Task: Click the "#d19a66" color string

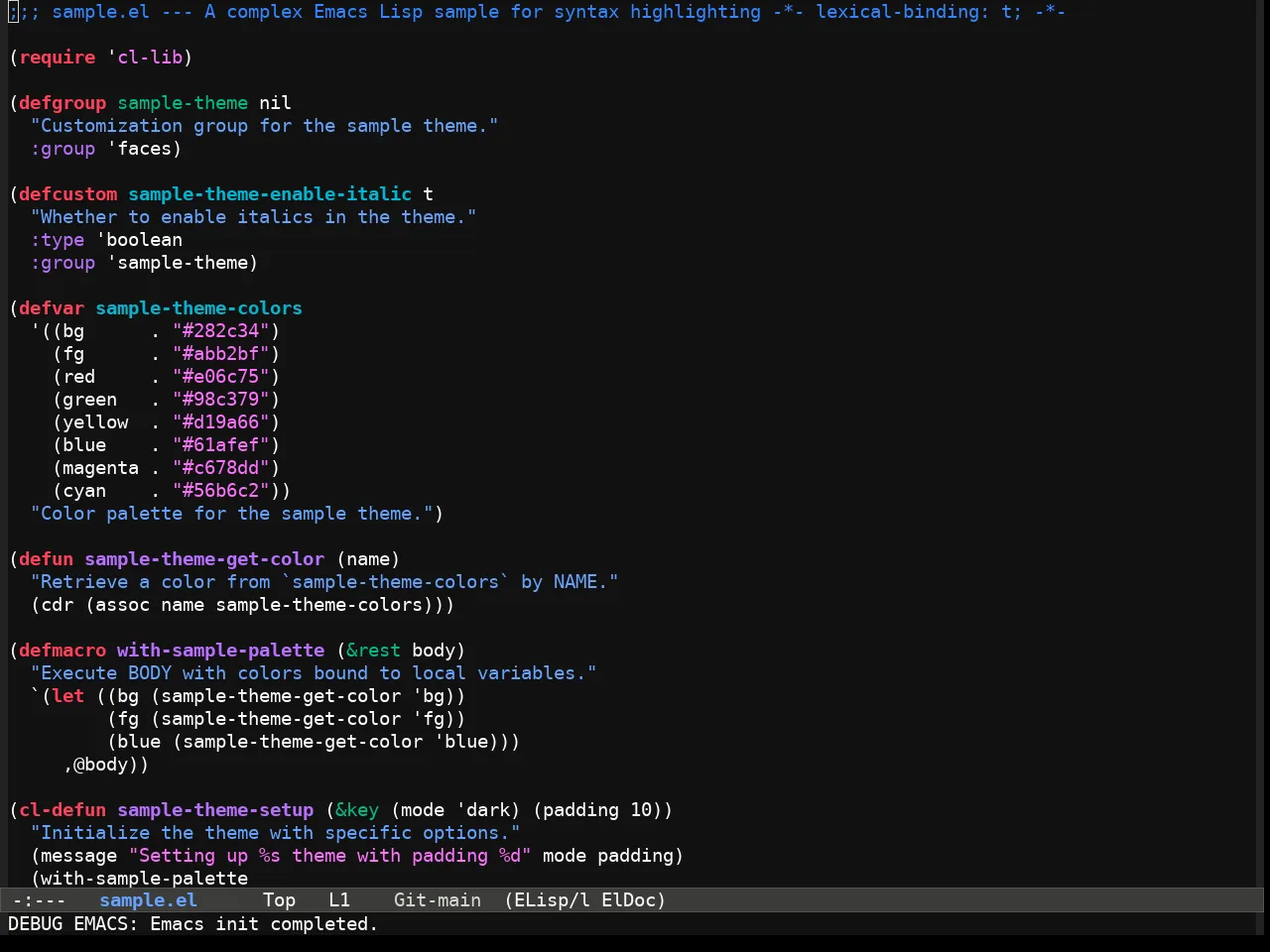Action: click(221, 422)
